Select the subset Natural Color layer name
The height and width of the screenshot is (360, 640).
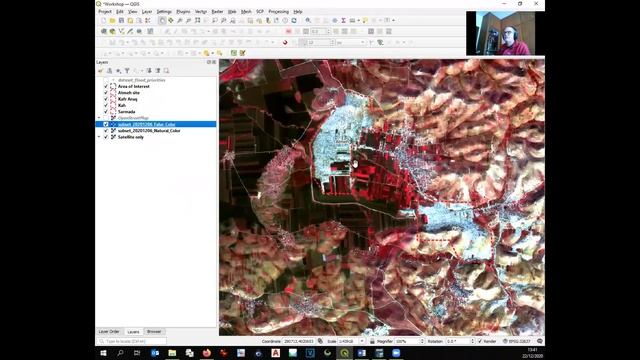coord(149,131)
